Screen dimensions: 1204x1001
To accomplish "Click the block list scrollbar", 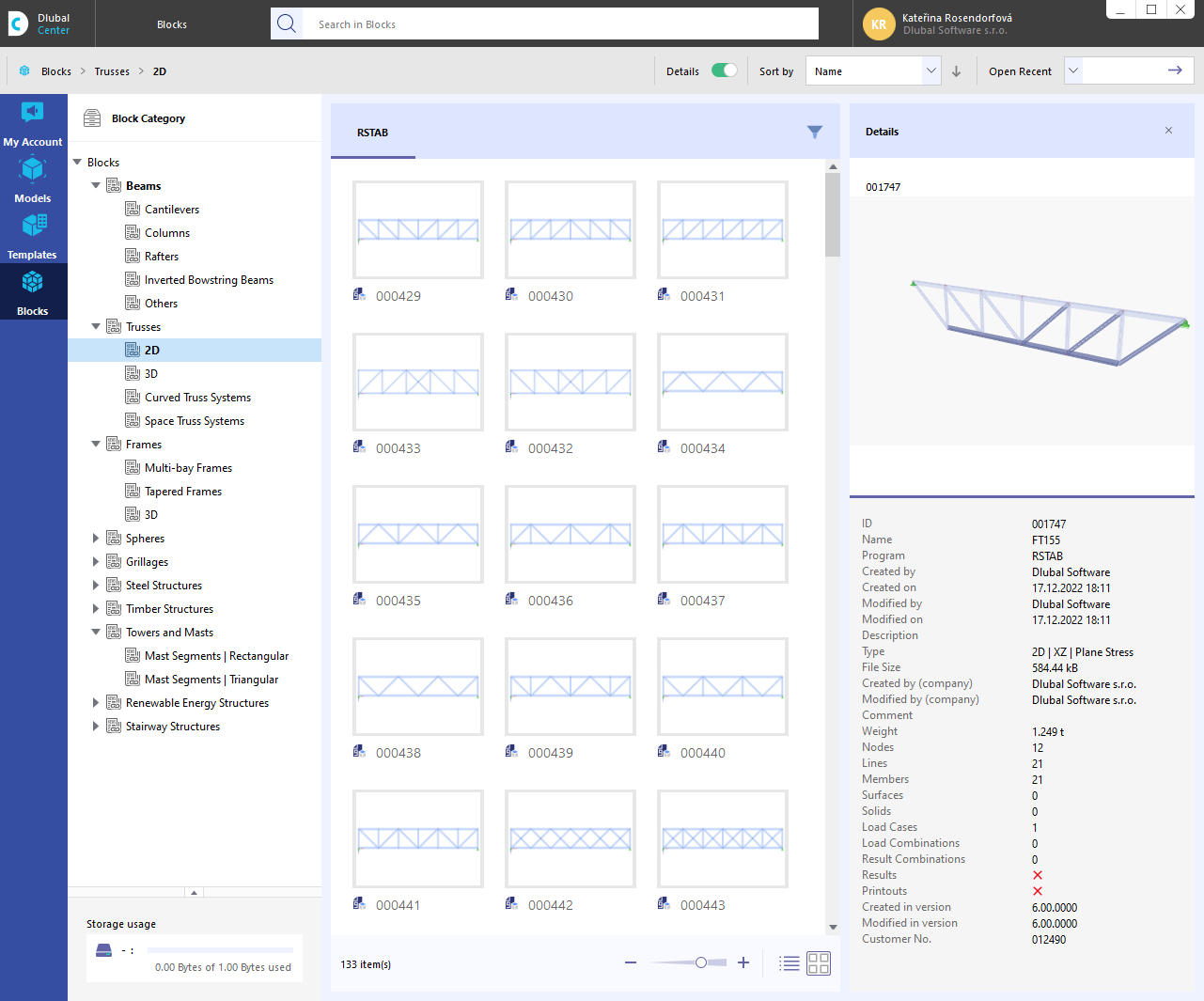I will 833,214.
